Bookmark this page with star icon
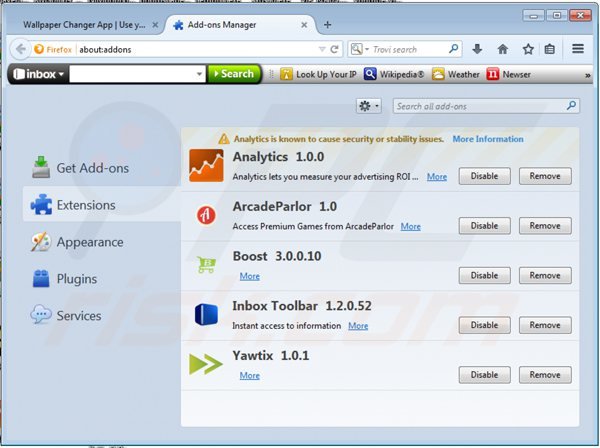Image resolution: width=600 pixels, height=448 pixels. pyautogui.click(x=528, y=49)
